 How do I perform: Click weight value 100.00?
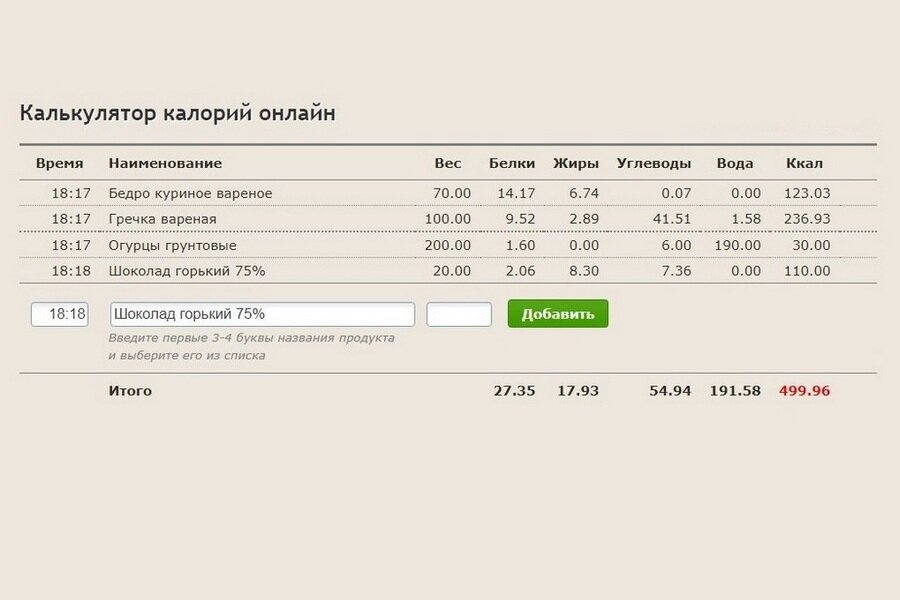coord(448,219)
